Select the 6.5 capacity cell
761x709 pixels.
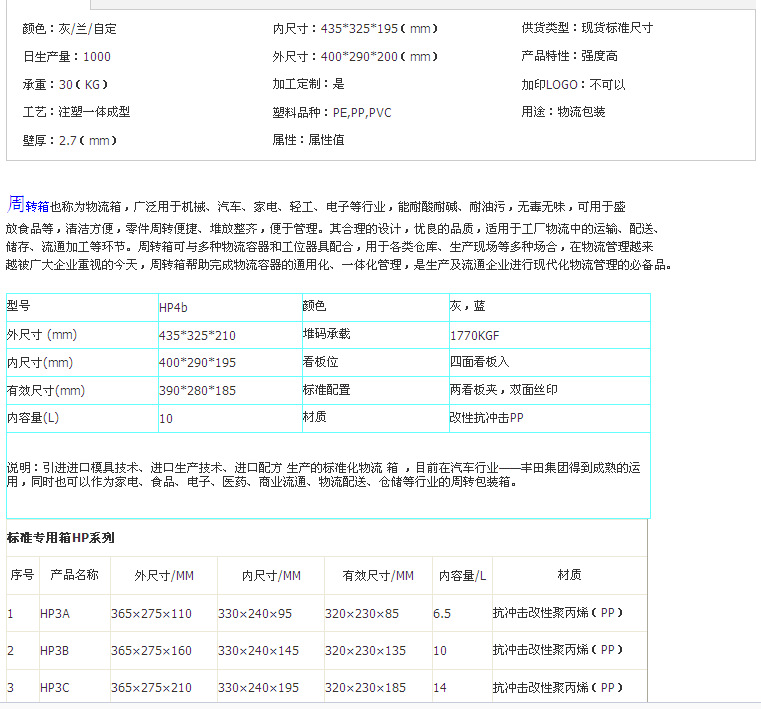(x=463, y=613)
